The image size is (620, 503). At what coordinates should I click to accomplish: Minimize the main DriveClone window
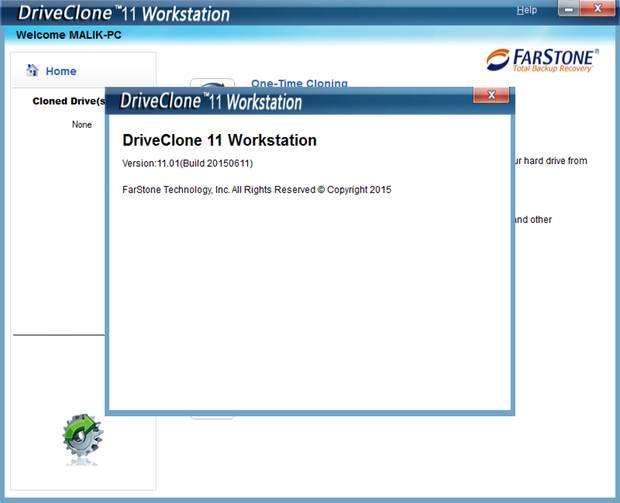coord(569,9)
